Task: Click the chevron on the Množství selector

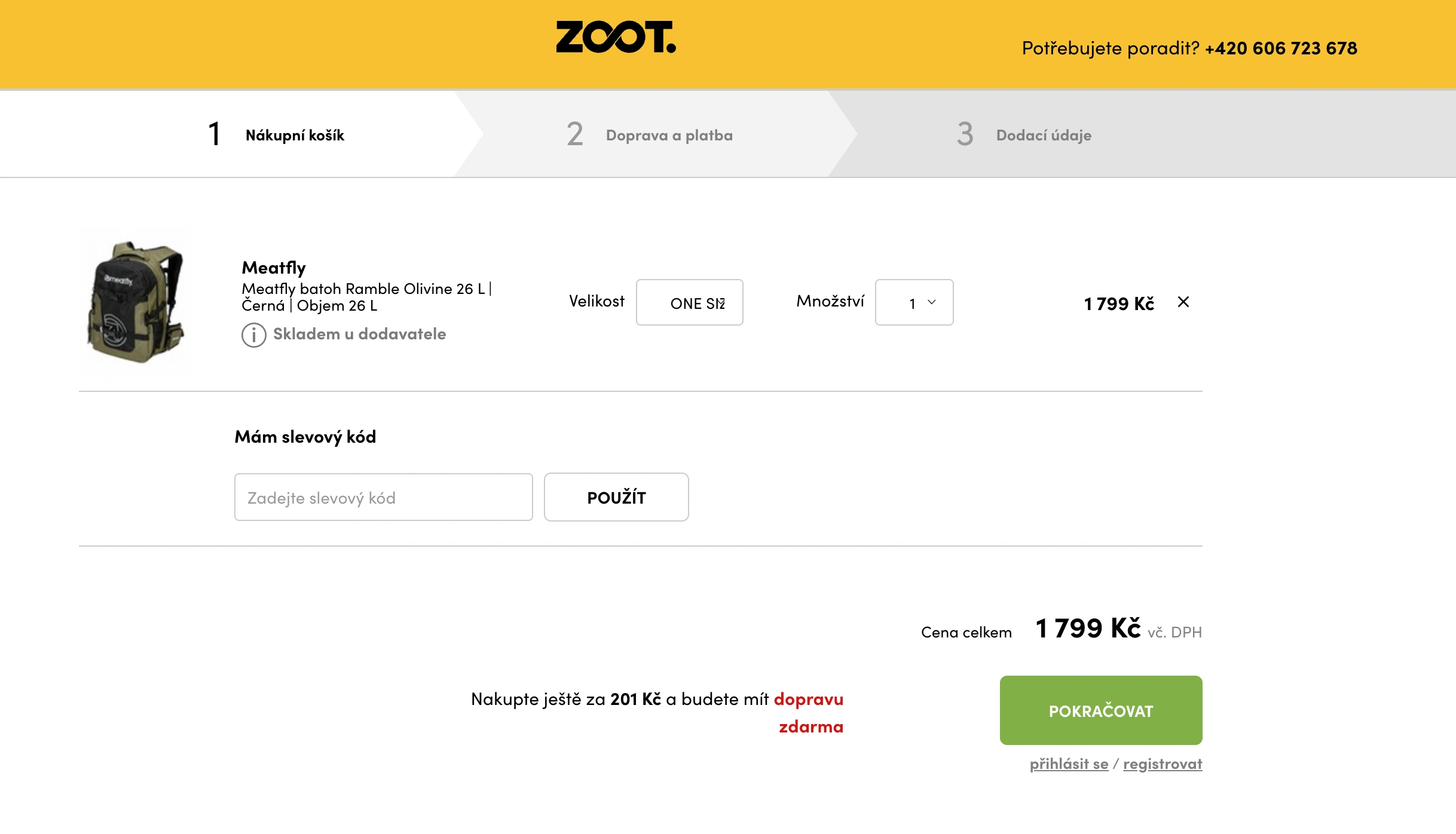Action: pyautogui.click(x=931, y=303)
